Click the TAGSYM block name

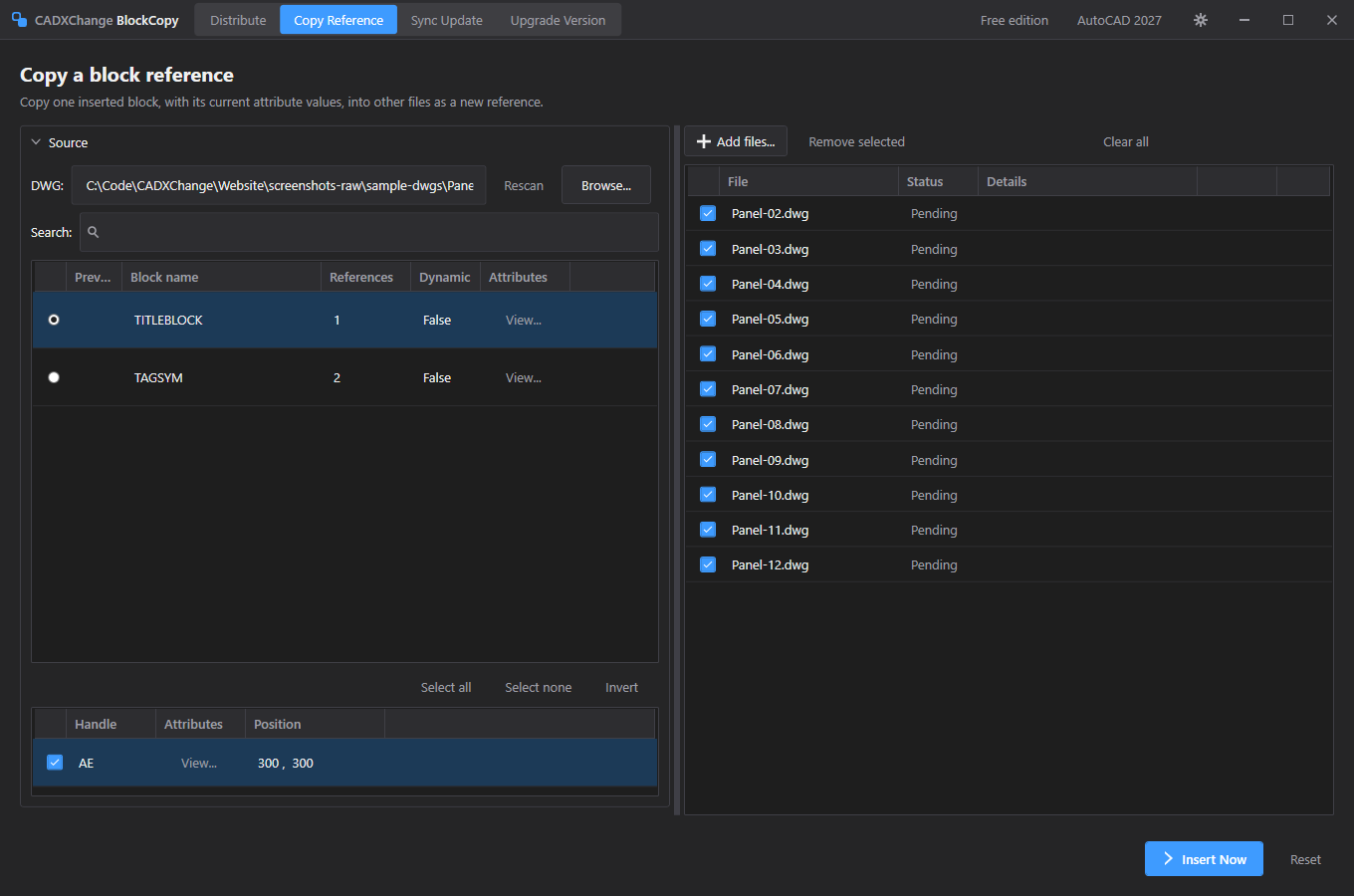coord(158,377)
